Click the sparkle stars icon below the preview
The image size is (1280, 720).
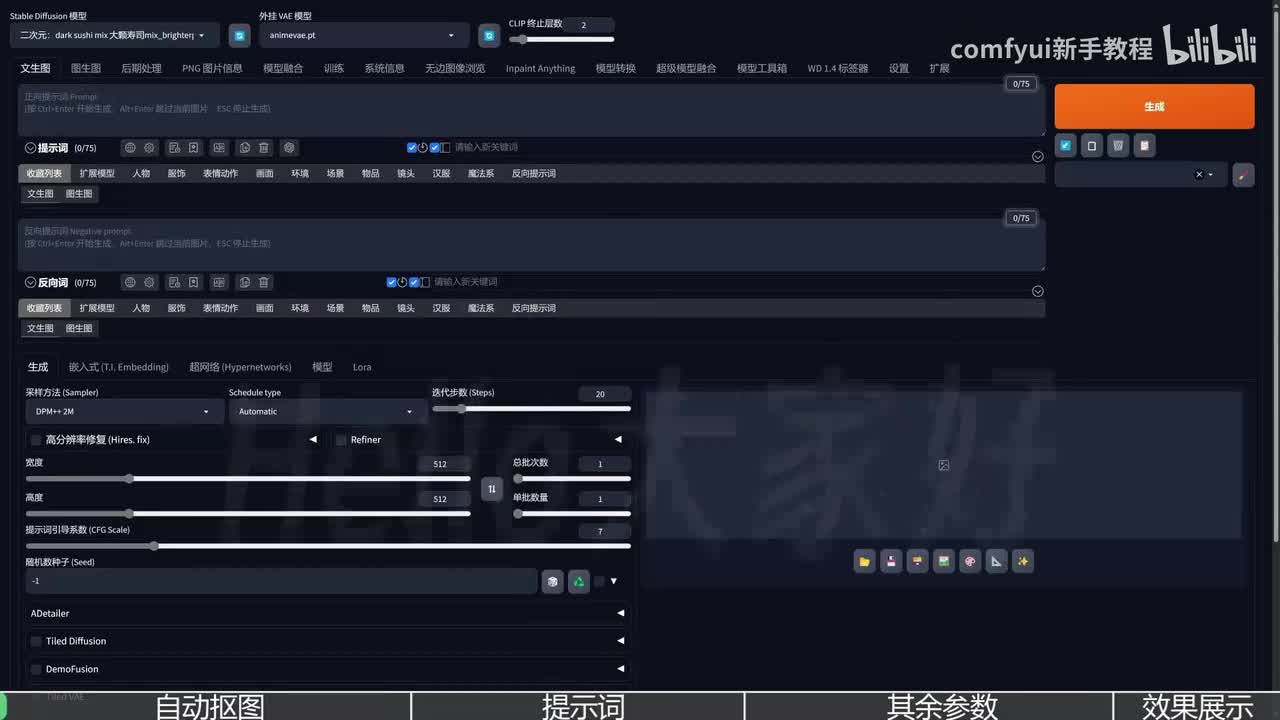[x=1022, y=561]
